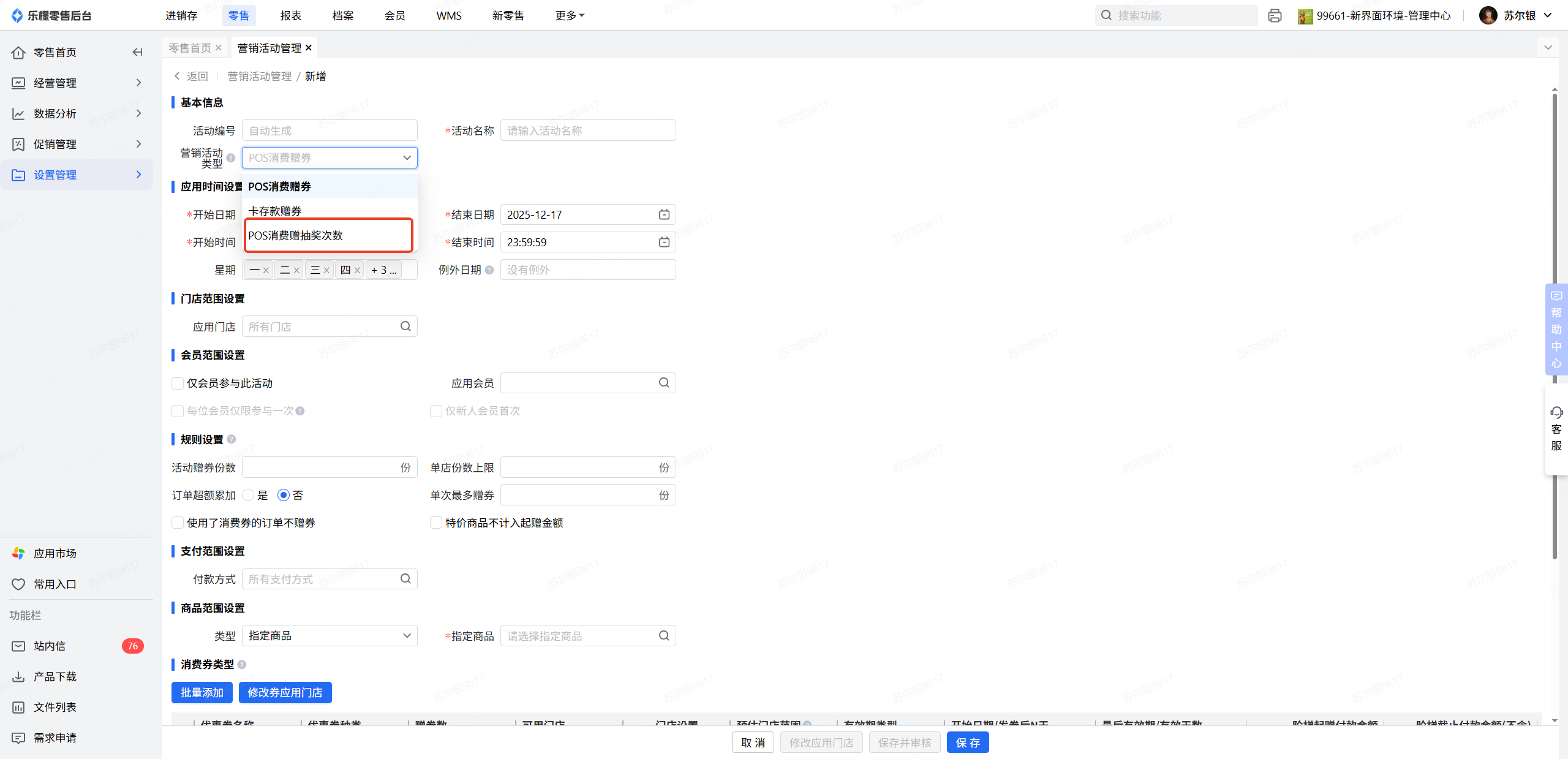Click the printer icon in top bar
The height and width of the screenshot is (759, 1568).
pos(1275,16)
